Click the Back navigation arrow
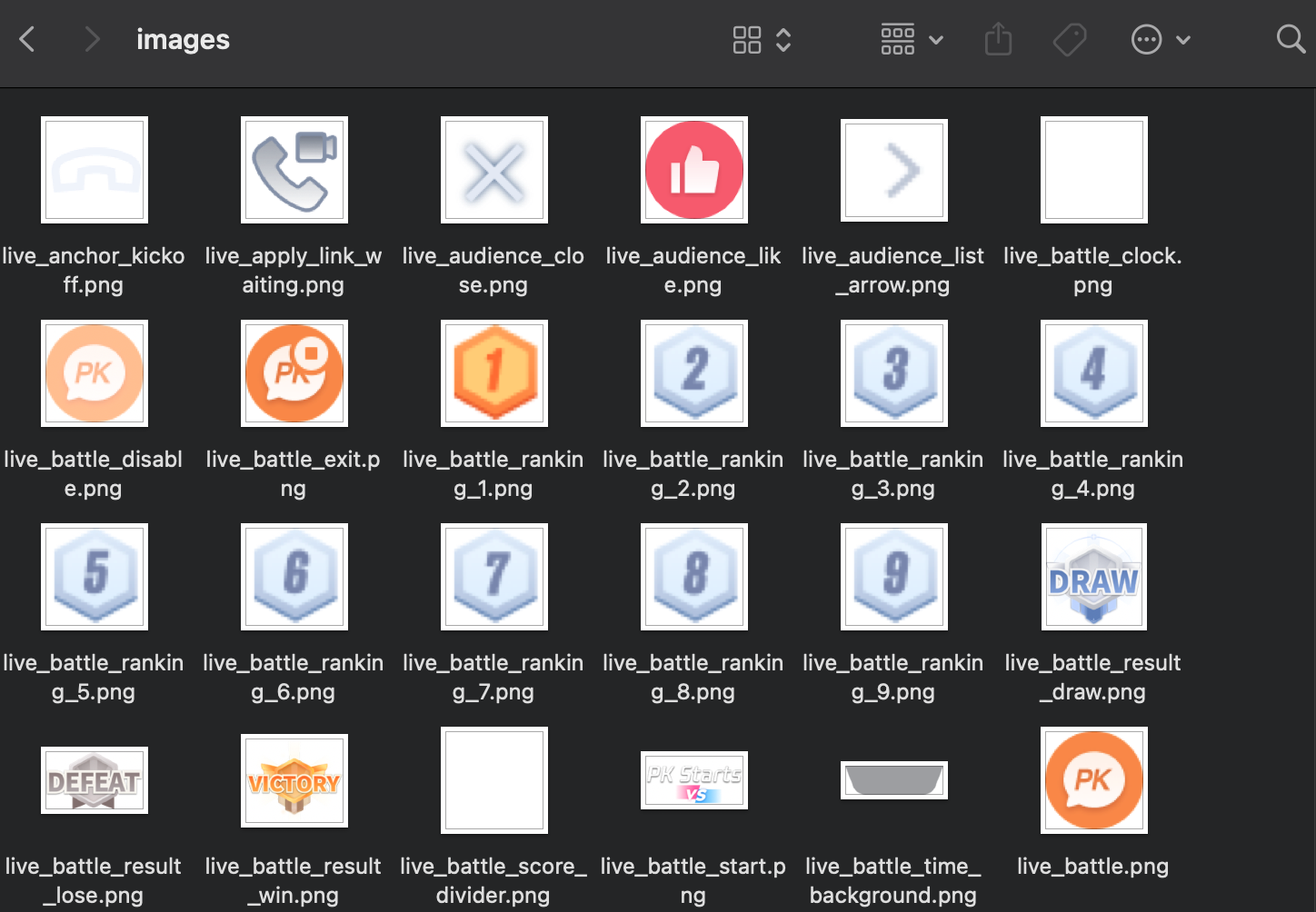 [x=27, y=39]
